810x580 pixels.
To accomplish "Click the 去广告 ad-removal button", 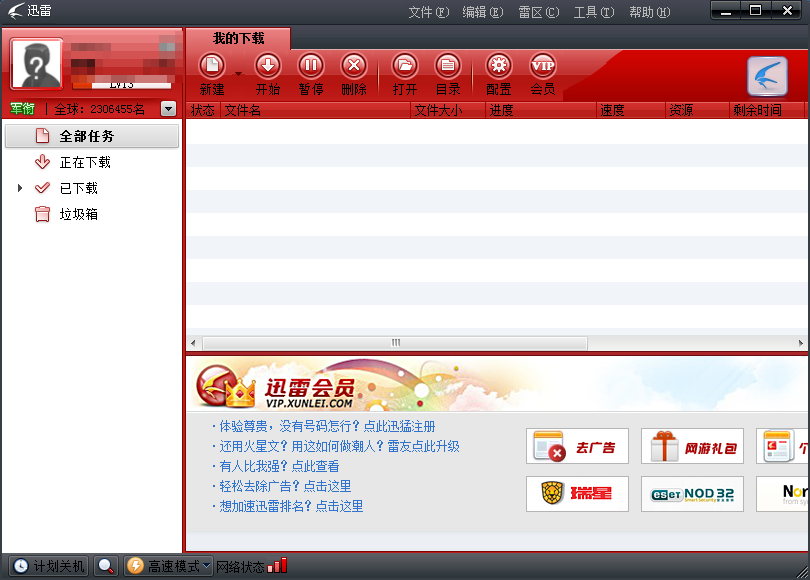I will [577, 446].
